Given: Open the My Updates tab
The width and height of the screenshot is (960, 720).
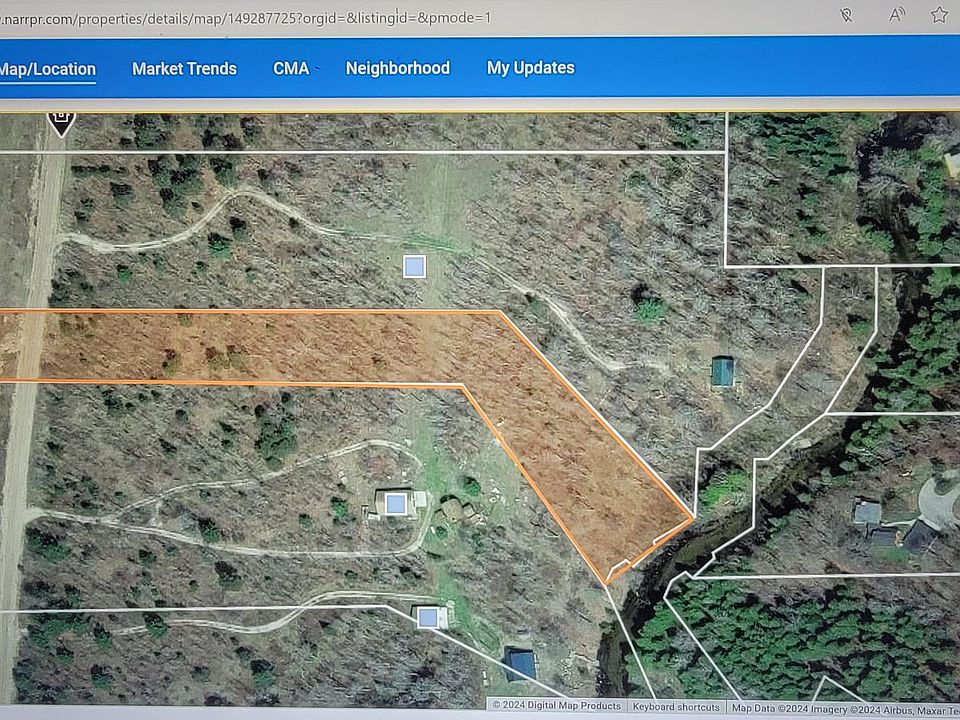Looking at the screenshot, I should (x=531, y=67).
